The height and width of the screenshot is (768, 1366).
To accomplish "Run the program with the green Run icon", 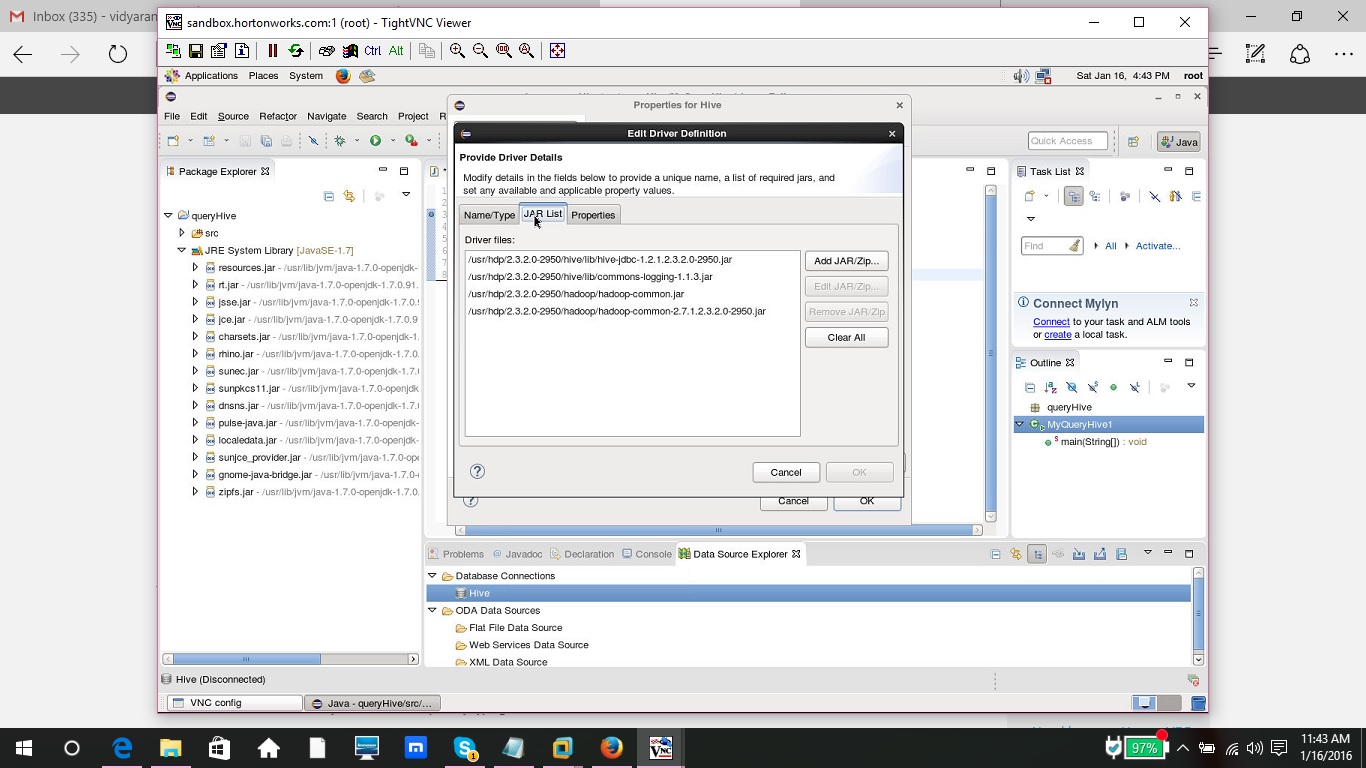I will pos(375,140).
